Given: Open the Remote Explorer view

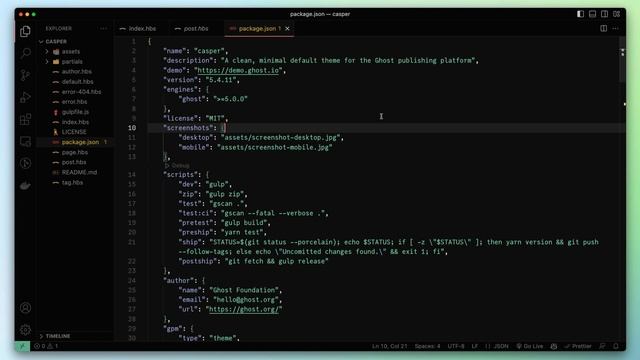Looking at the screenshot, I should 25,141.
